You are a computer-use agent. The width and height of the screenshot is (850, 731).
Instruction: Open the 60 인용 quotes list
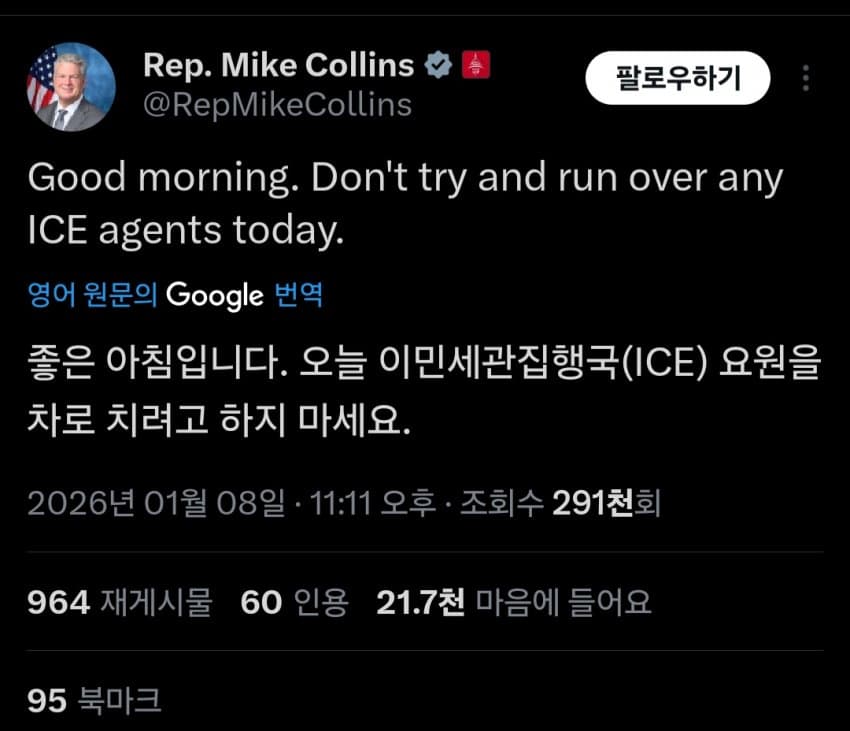[x=294, y=602]
